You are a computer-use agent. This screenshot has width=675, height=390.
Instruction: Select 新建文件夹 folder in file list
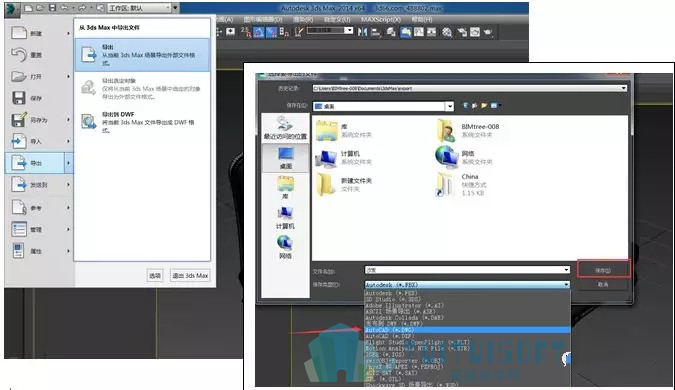[x=344, y=185]
